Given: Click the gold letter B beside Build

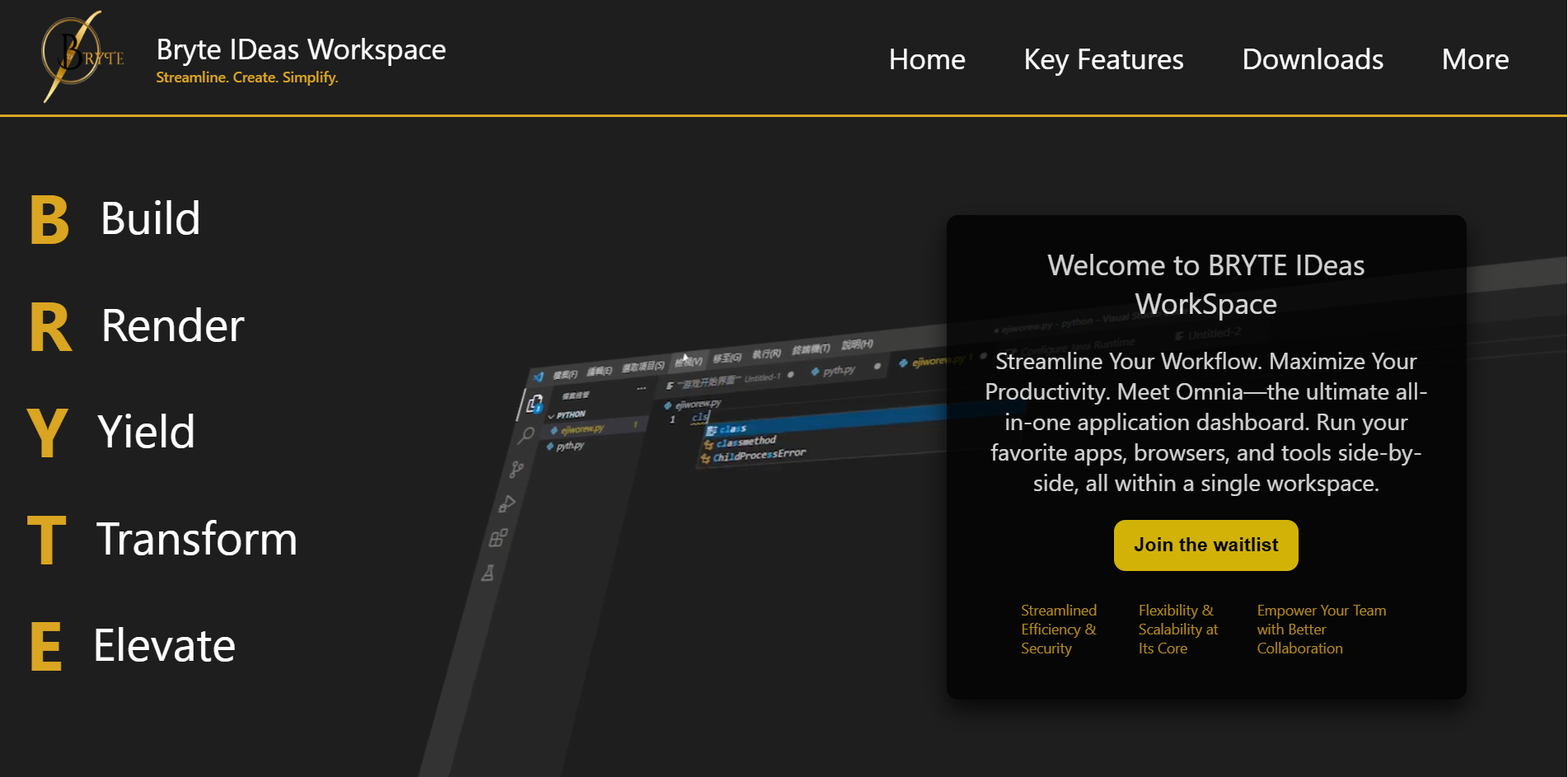Looking at the screenshot, I should (x=49, y=220).
